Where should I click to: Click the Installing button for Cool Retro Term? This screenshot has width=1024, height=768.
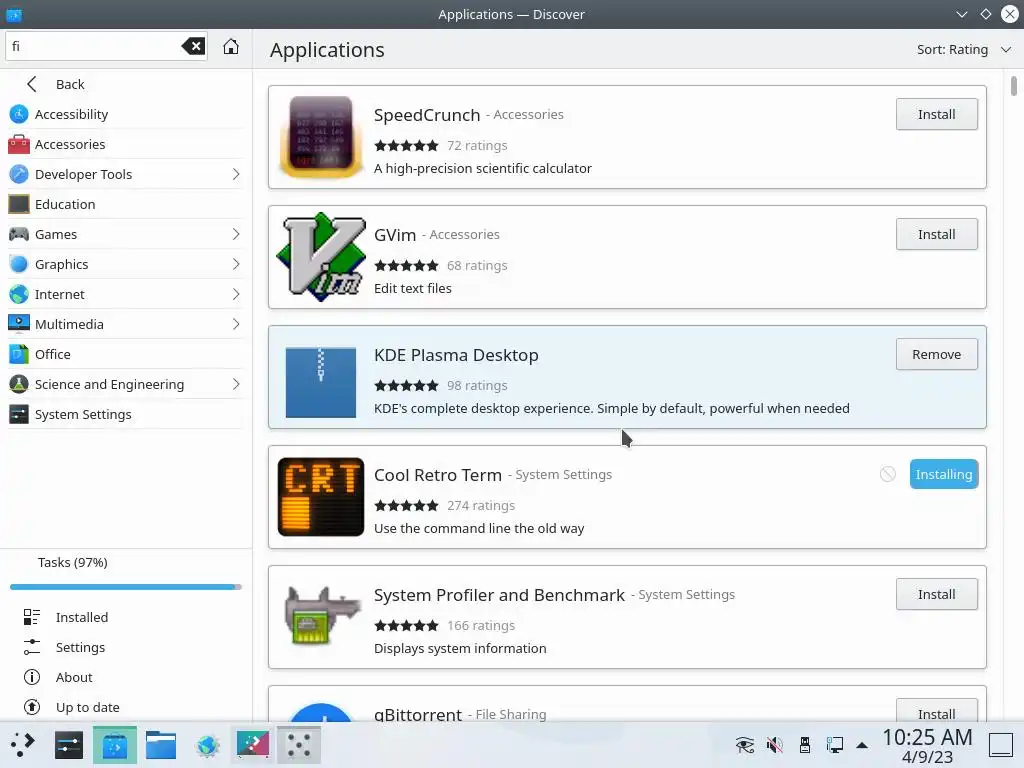[944, 475]
